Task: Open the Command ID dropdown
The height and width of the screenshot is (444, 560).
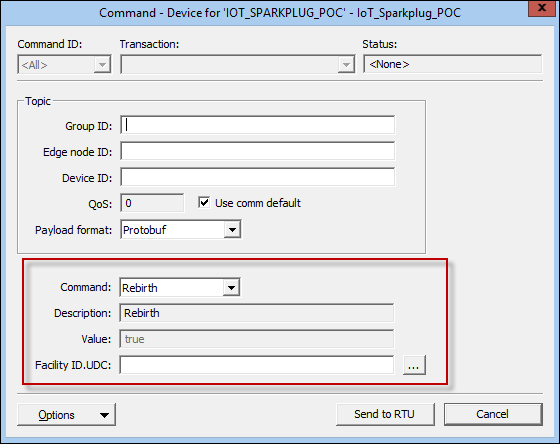Action: tap(102, 65)
